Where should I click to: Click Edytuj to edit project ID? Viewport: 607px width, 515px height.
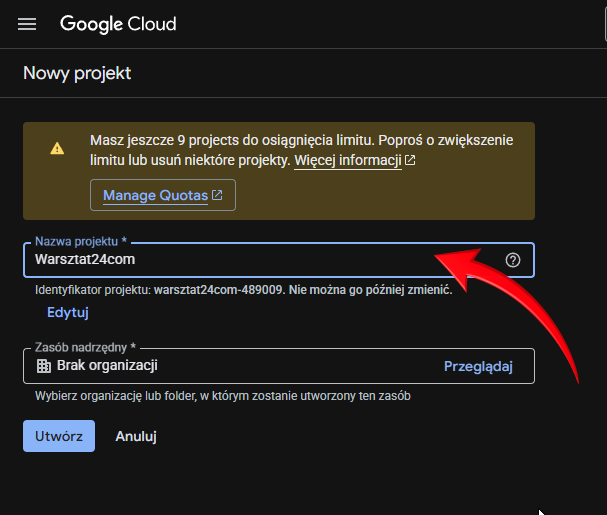click(x=68, y=312)
